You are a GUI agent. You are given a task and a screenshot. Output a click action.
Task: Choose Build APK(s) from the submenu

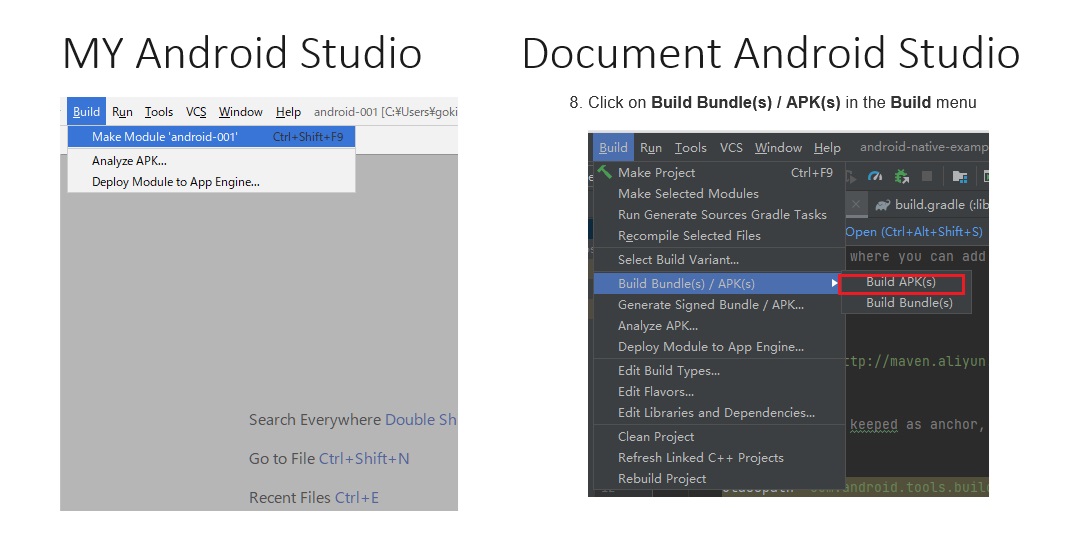pyautogui.click(x=901, y=282)
